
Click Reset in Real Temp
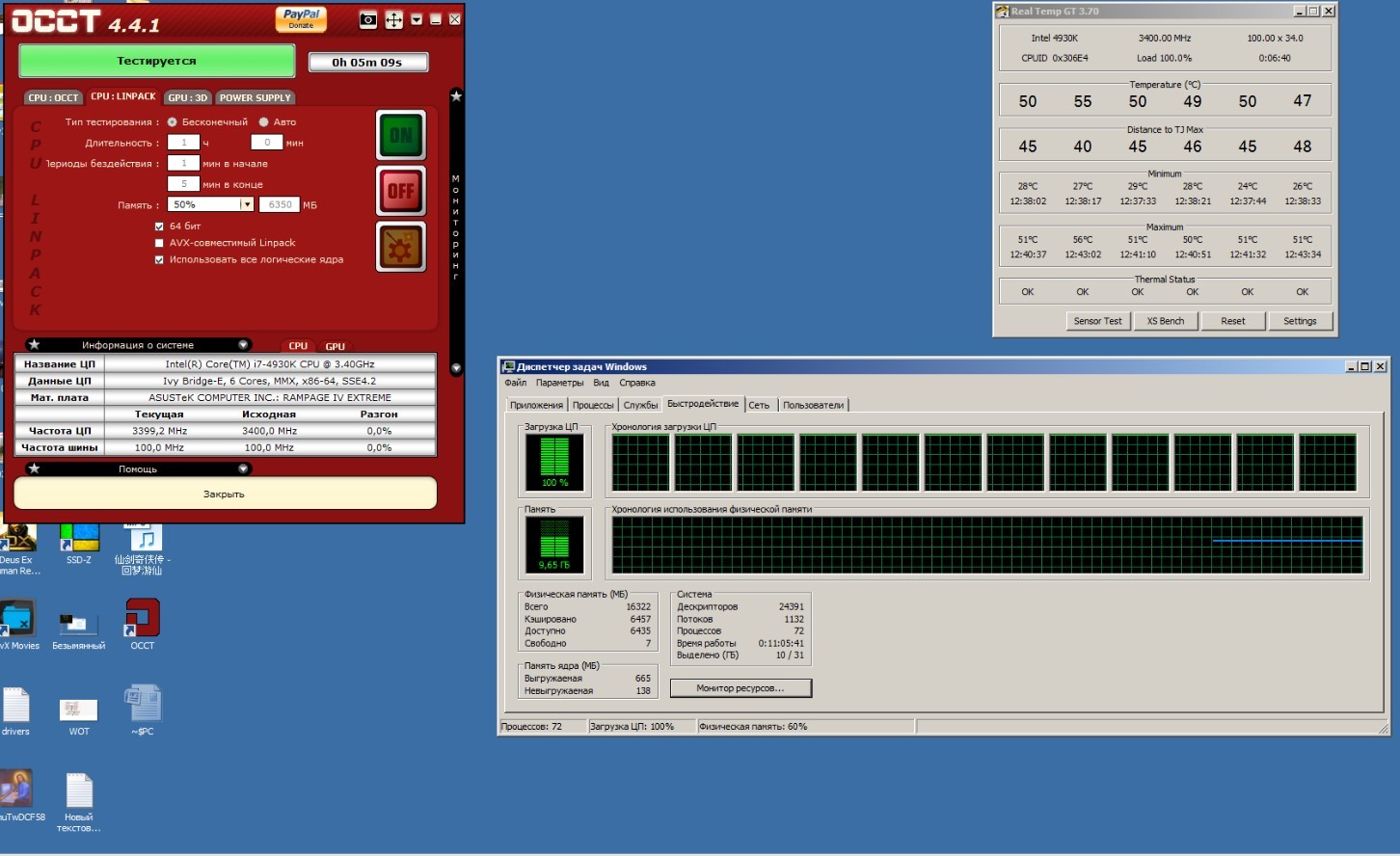pos(1233,321)
